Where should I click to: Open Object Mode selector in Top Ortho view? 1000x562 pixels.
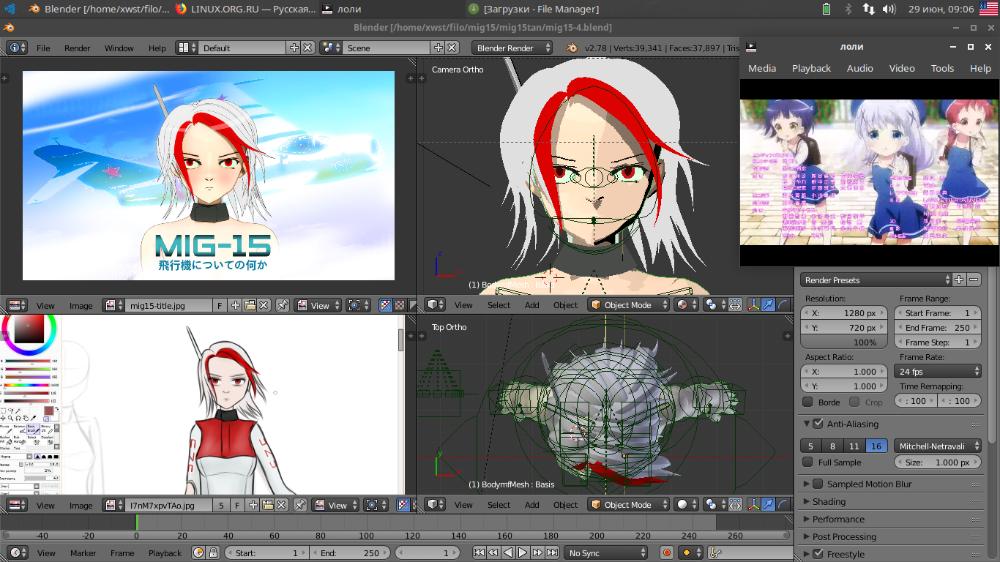click(629, 505)
